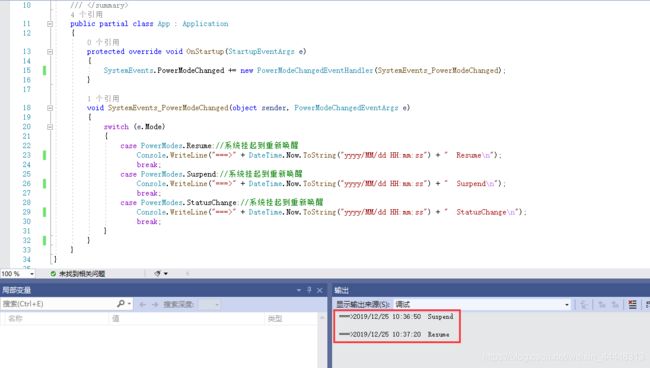Click the 'Application' base class name
650x368 pixels.
(x=205, y=24)
